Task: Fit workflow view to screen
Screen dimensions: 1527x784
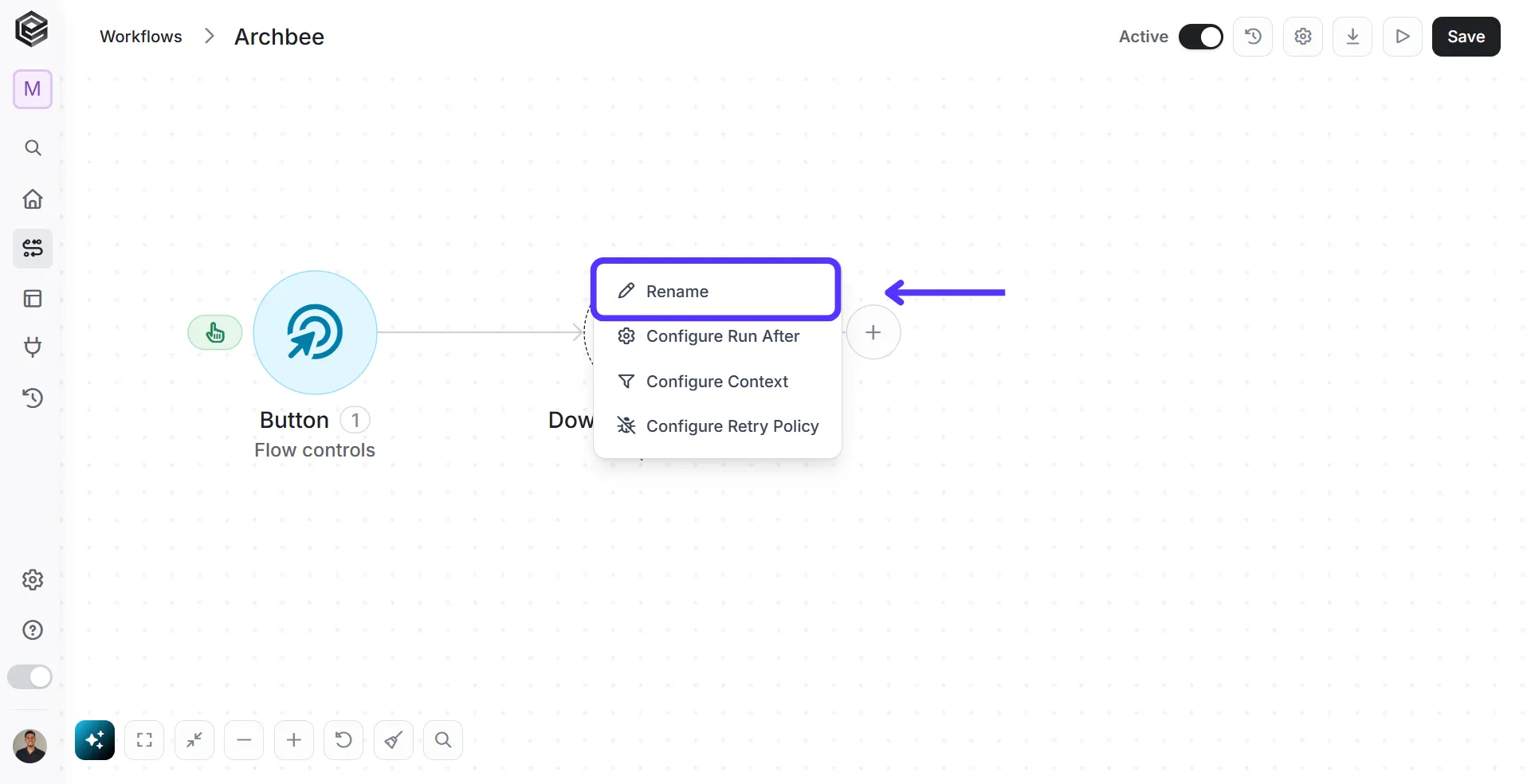Action: pyautogui.click(x=144, y=740)
